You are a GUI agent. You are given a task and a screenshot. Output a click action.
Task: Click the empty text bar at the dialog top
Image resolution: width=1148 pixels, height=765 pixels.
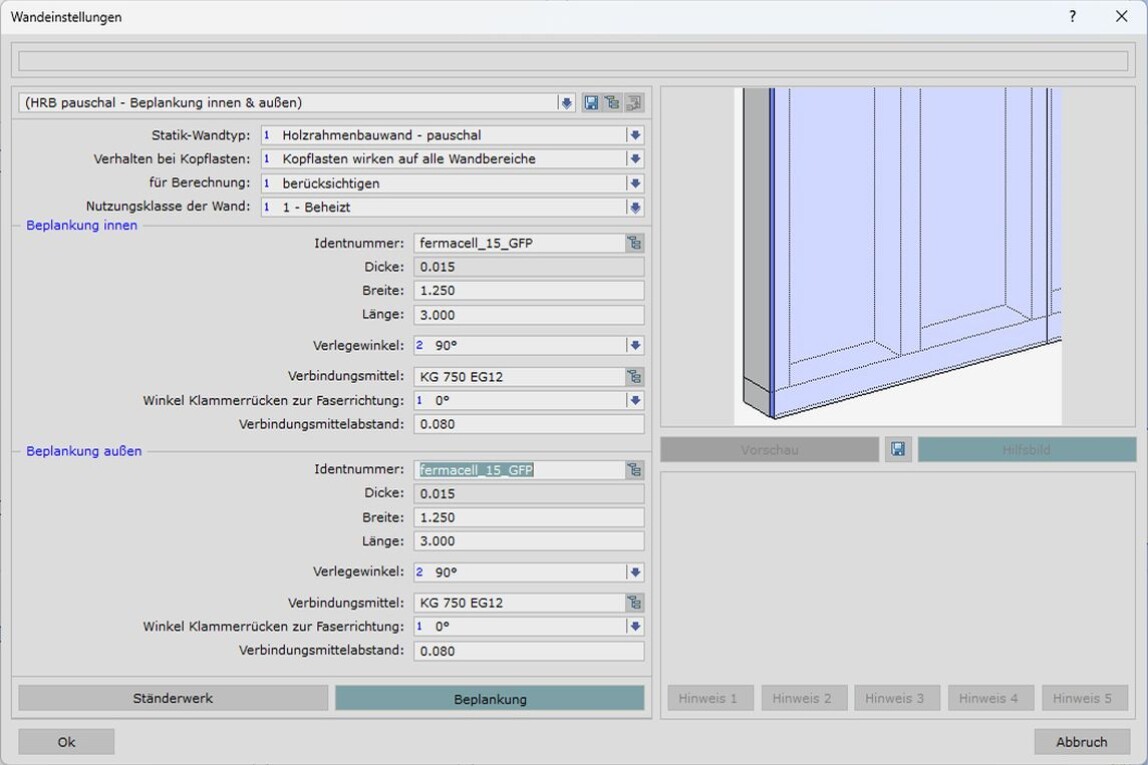pos(573,61)
